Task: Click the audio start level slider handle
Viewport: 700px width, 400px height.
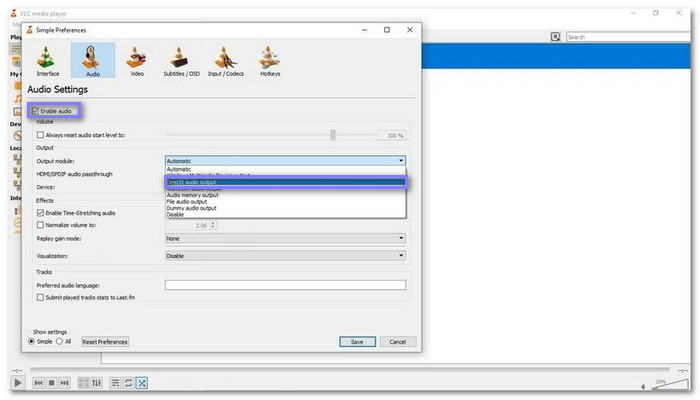Action: point(333,135)
